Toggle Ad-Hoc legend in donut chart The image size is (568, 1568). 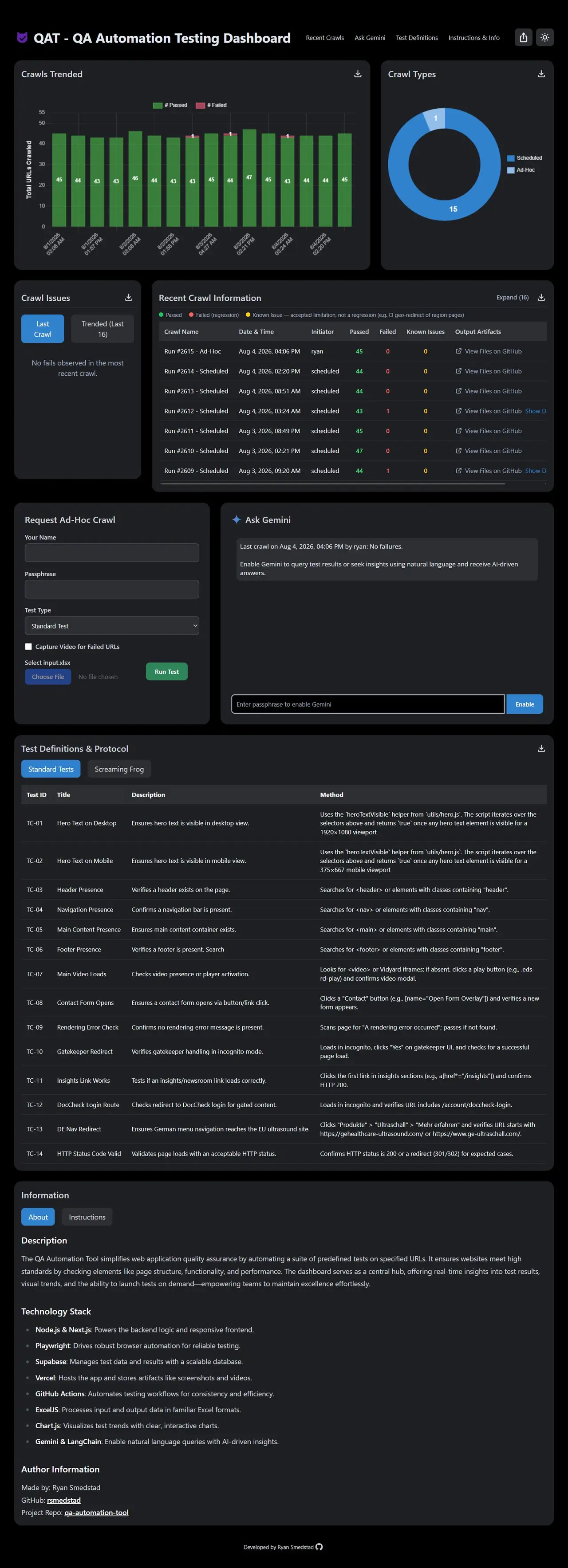(x=521, y=170)
